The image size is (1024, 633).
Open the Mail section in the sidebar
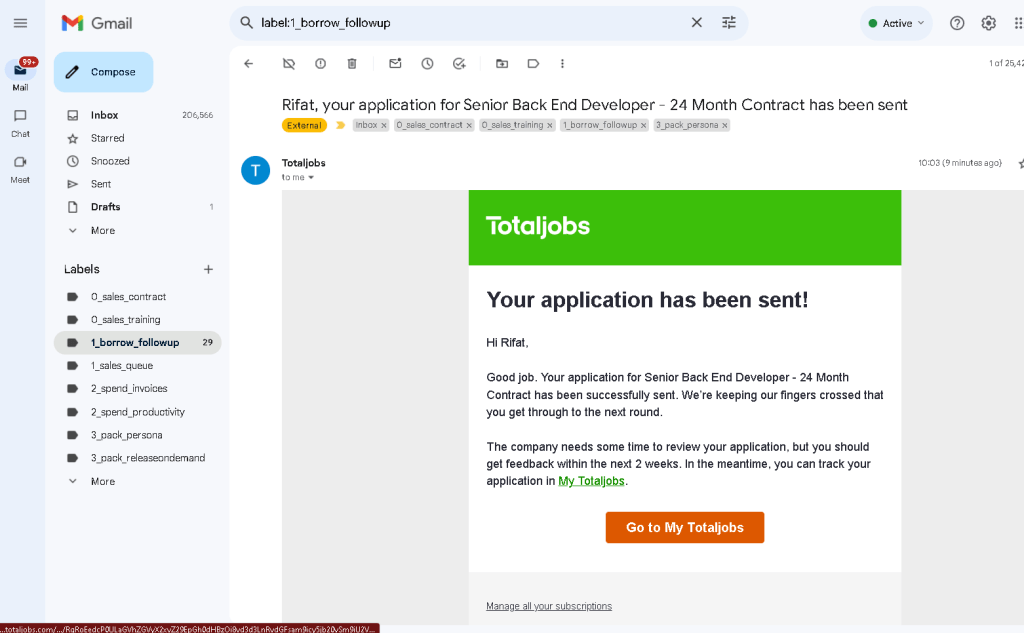pyautogui.click(x=20, y=76)
